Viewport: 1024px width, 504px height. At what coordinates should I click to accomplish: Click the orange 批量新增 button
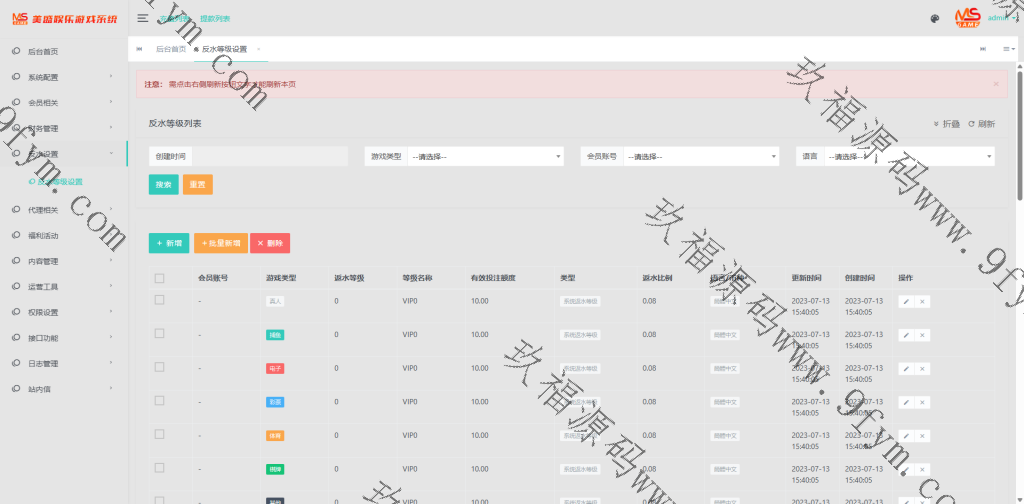click(220, 243)
